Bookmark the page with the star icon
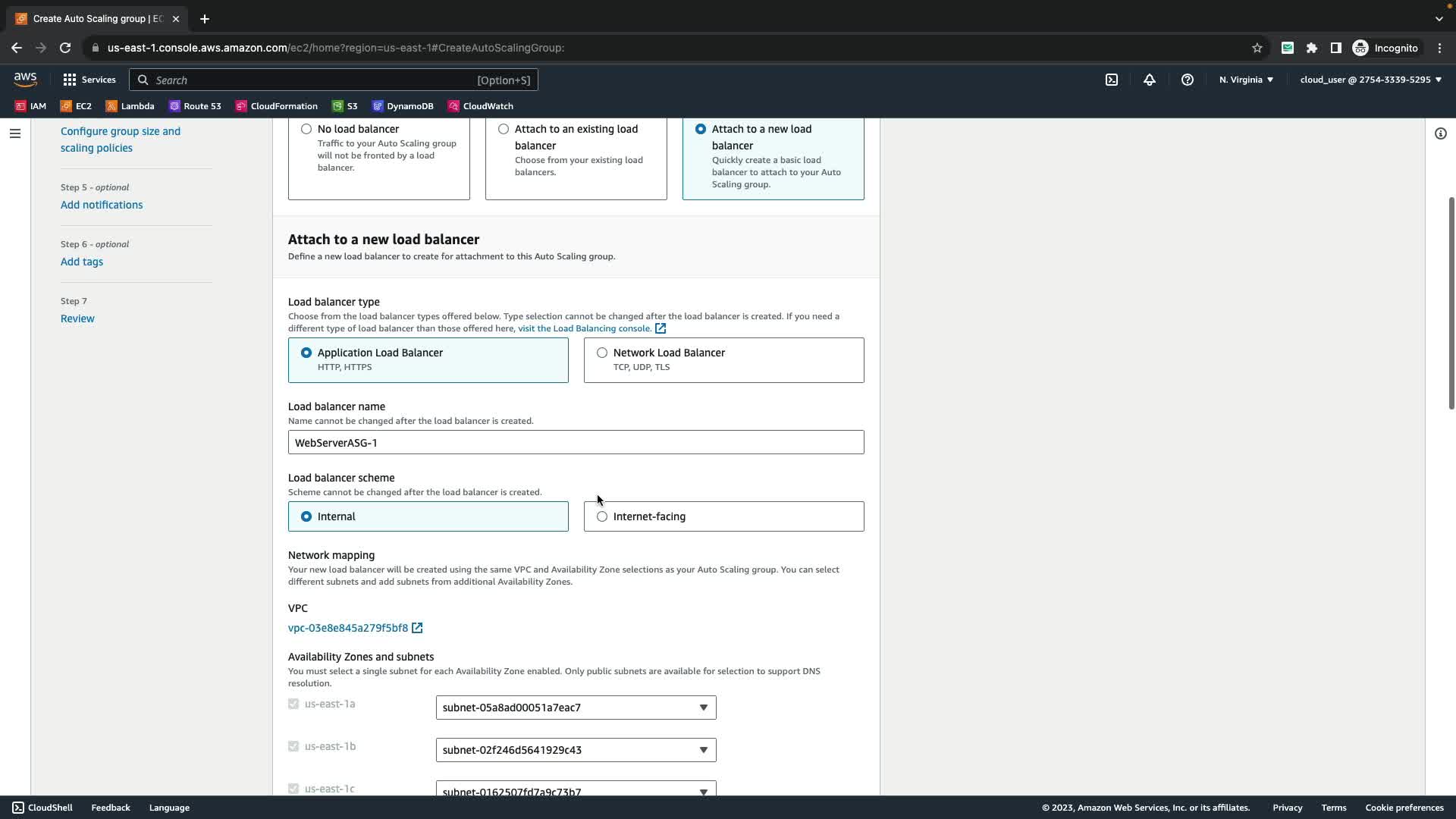This screenshot has height=819, width=1456. 1257,48
